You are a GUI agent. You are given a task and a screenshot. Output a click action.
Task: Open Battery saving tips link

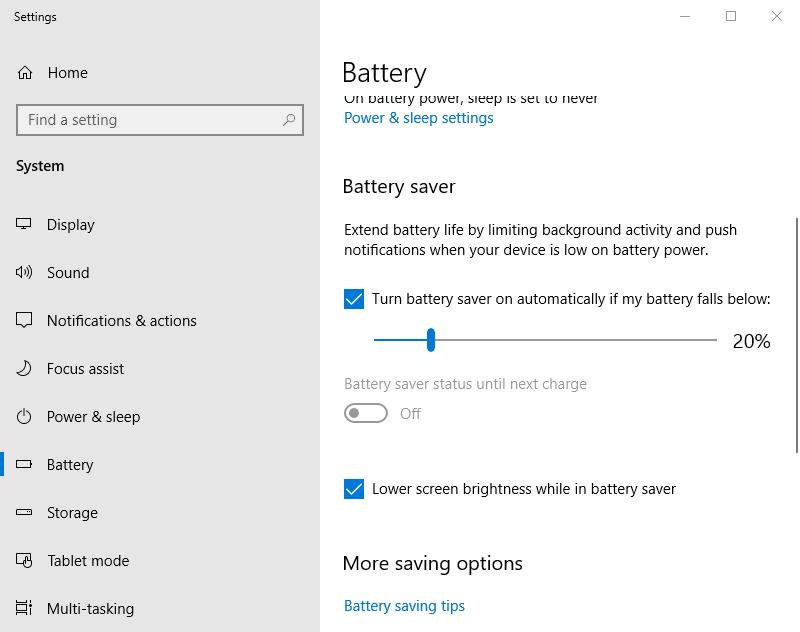(x=404, y=605)
